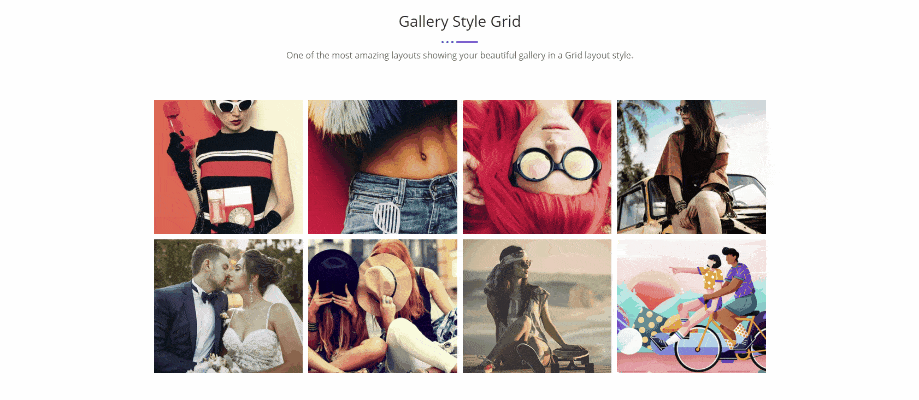919x400 pixels.
Task: Open the photo of woman sitting on car
Action: coord(692,167)
